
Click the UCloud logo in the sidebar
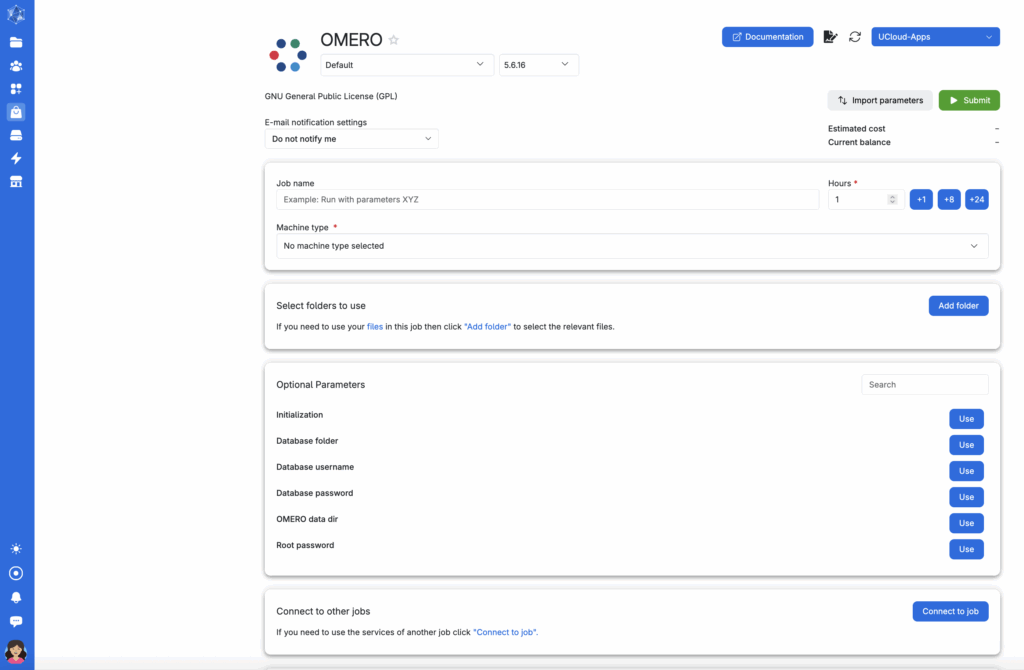16,14
